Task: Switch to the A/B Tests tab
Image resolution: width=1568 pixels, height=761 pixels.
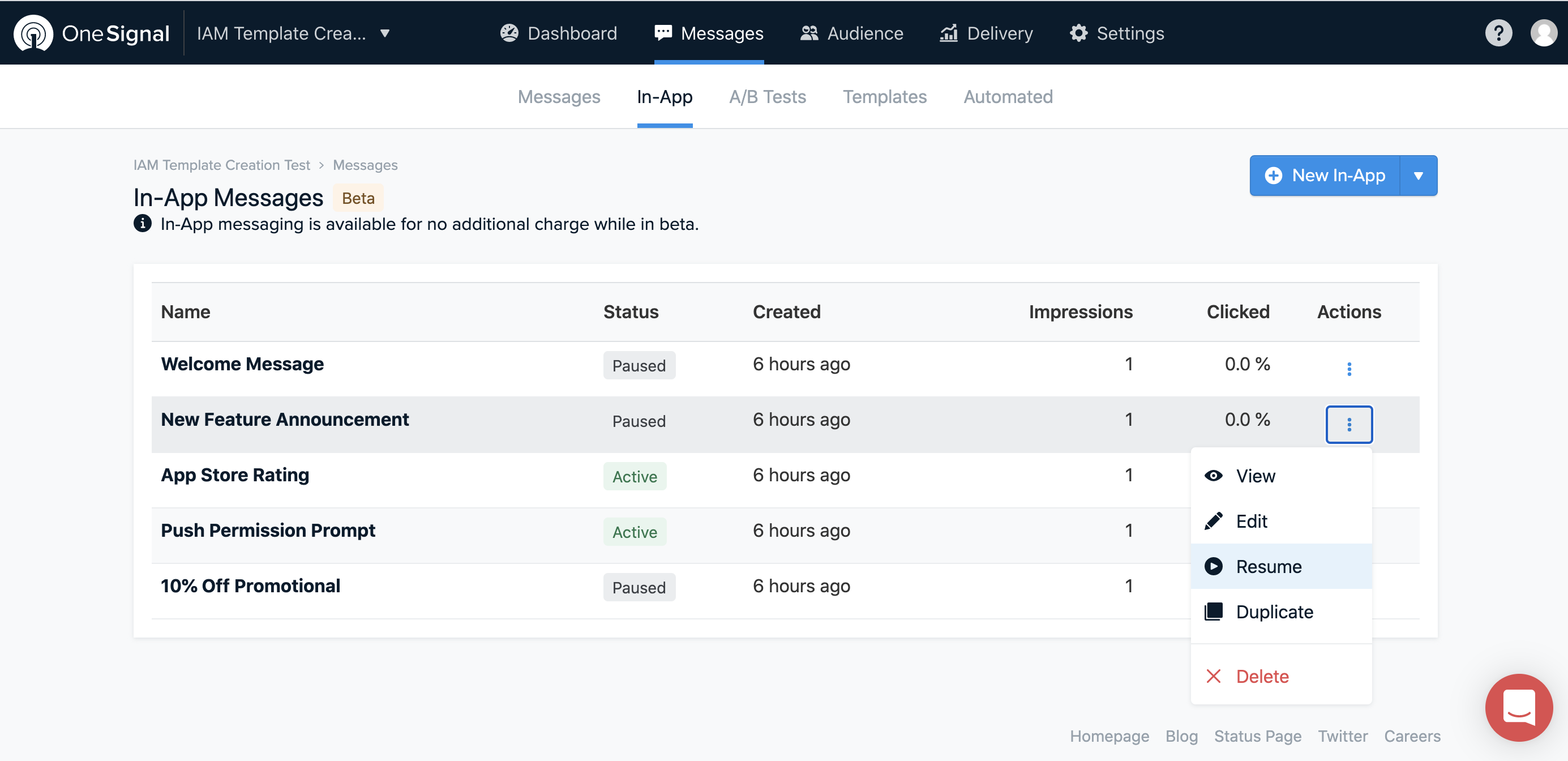Action: [767, 97]
